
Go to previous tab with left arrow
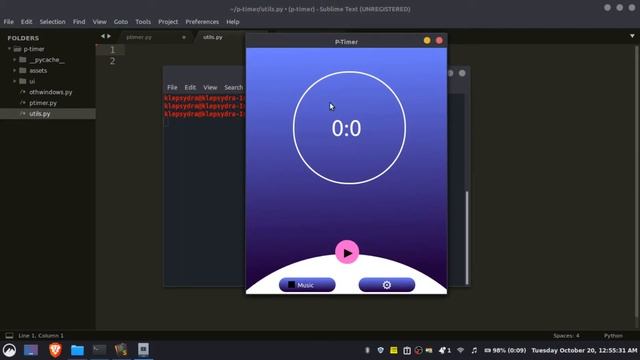(x=102, y=36)
